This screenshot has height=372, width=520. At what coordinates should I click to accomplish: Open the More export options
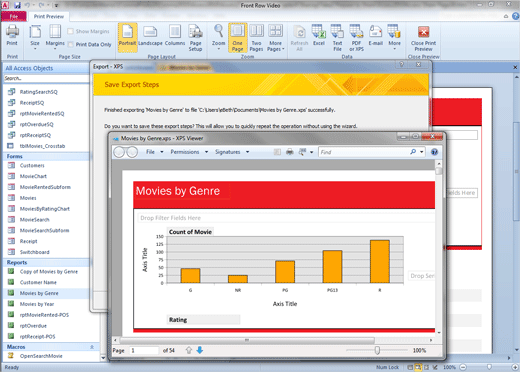(394, 37)
